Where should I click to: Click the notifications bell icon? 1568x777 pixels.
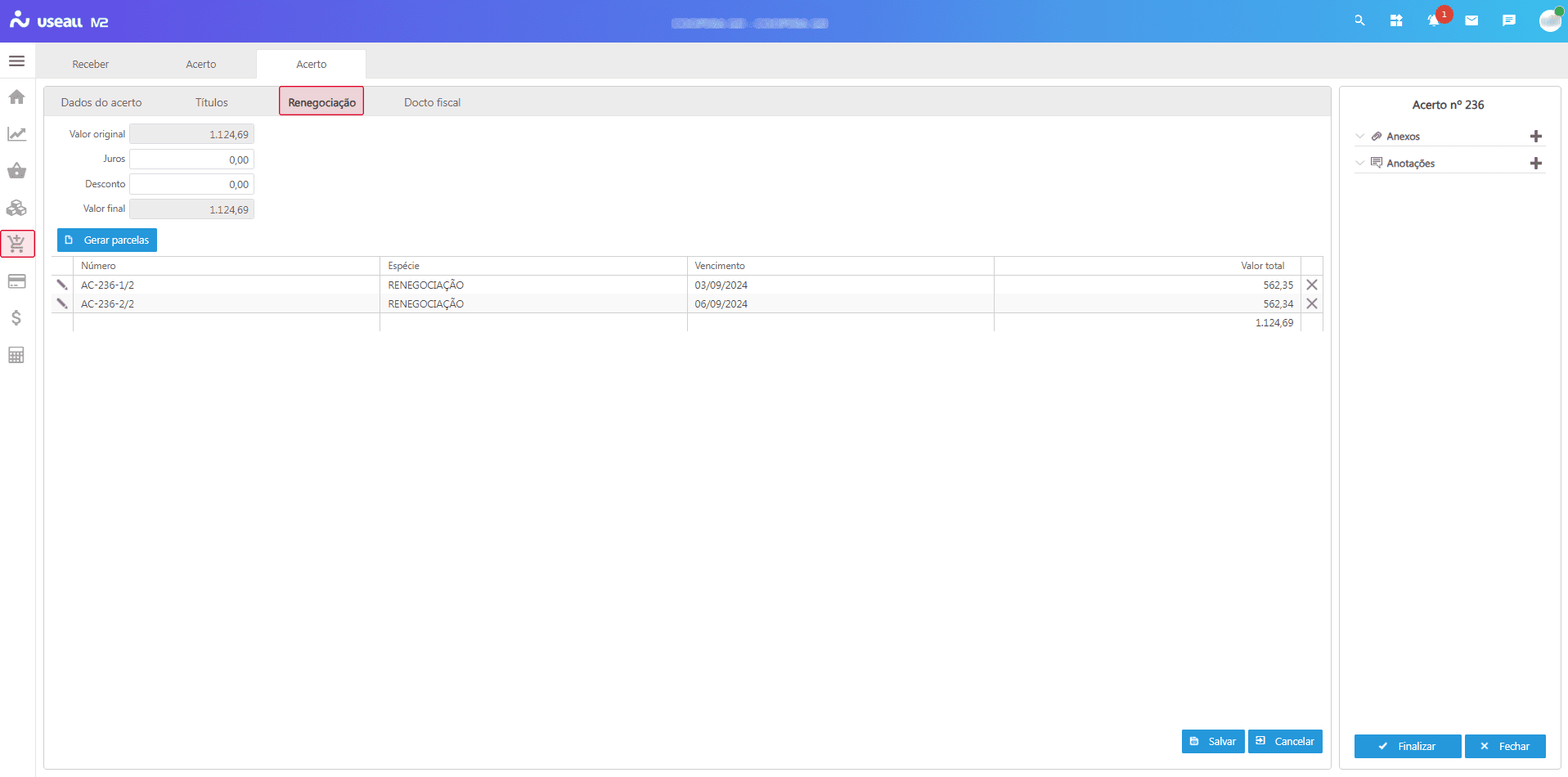pyautogui.click(x=1433, y=21)
